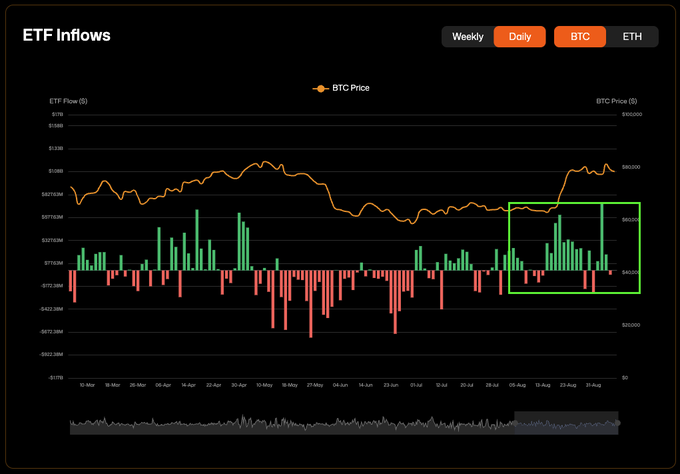Click the highlighted selection window in overview
The height and width of the screenshot is (474, 680).
click(x=566, y=423)
